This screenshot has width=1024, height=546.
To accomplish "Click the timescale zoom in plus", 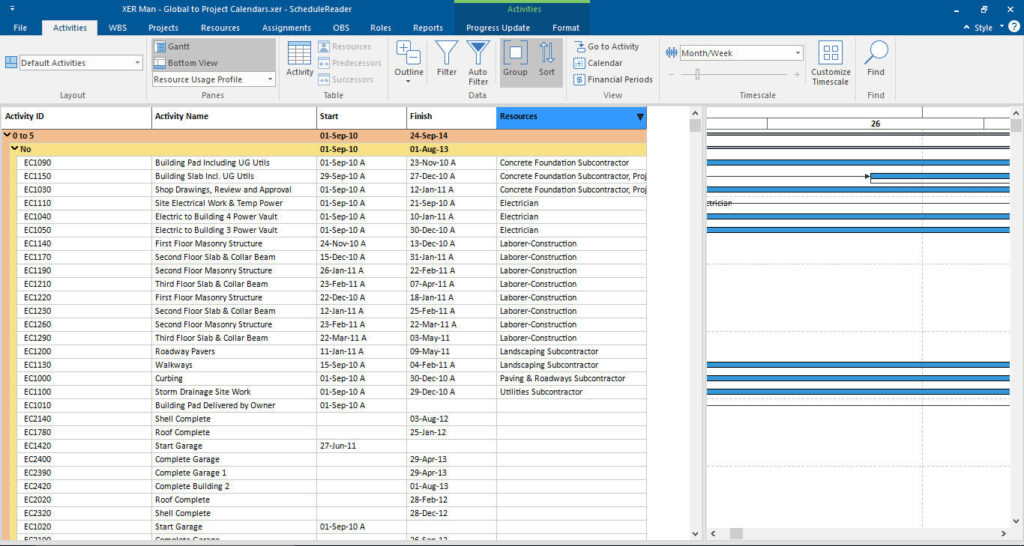I will pyautogui.click(x=797, y=75).
